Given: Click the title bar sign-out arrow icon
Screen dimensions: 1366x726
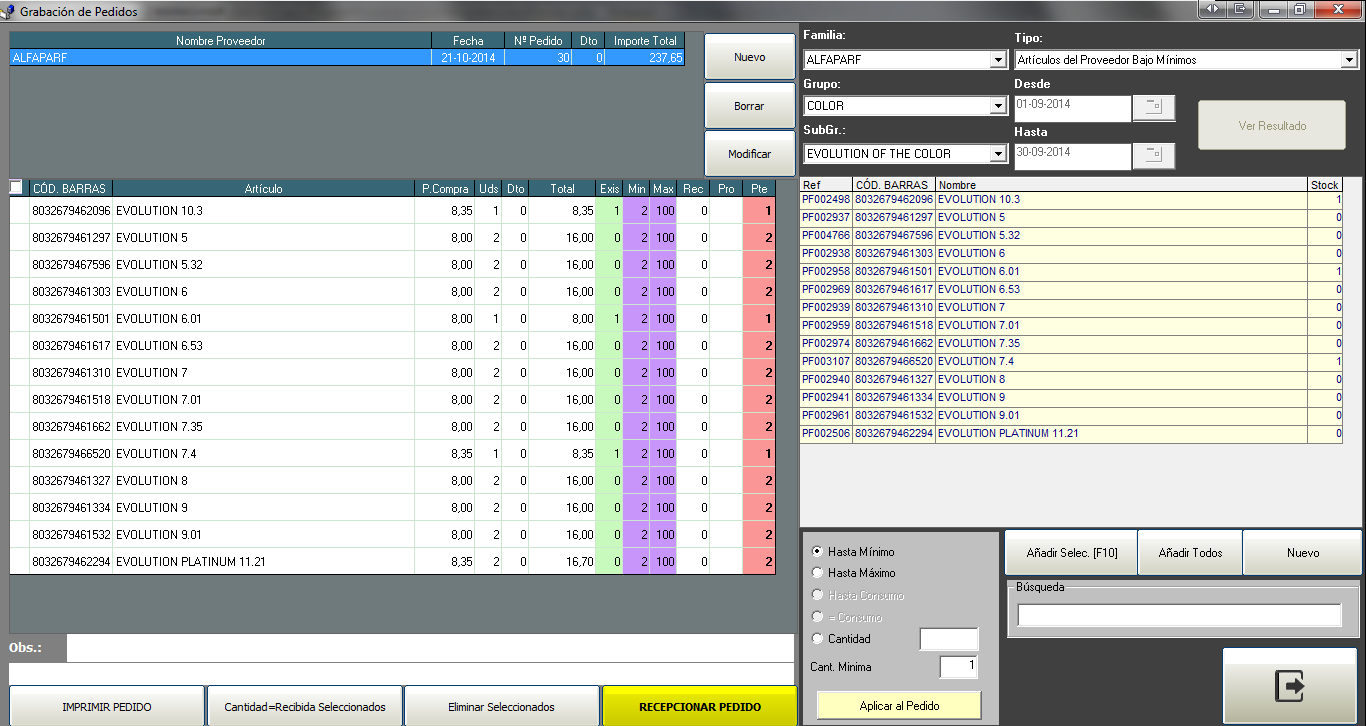Looking at the screenshot, I should (x=1239, y=9).
